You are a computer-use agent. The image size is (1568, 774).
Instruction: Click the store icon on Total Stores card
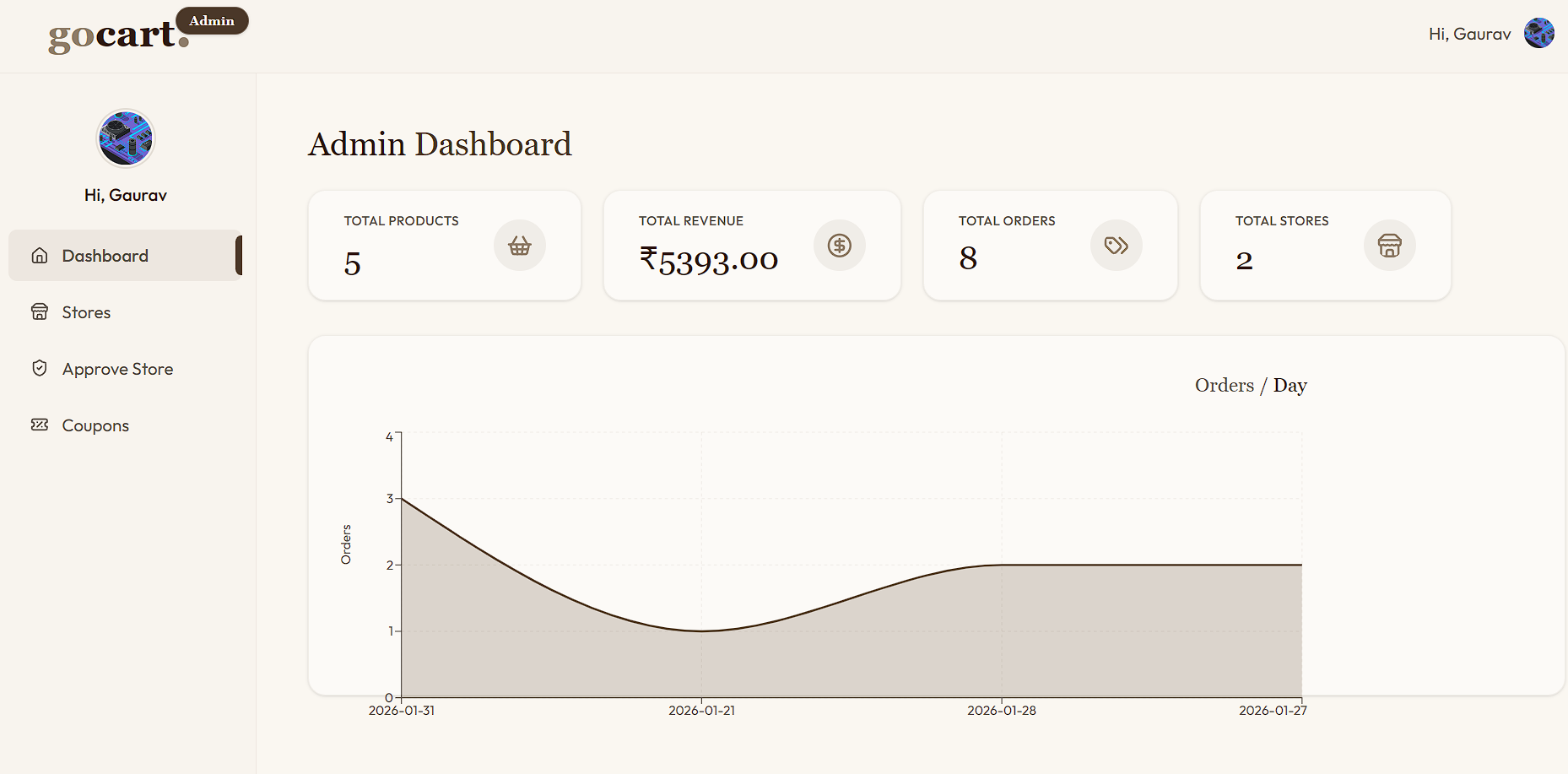click(1390, 246)
